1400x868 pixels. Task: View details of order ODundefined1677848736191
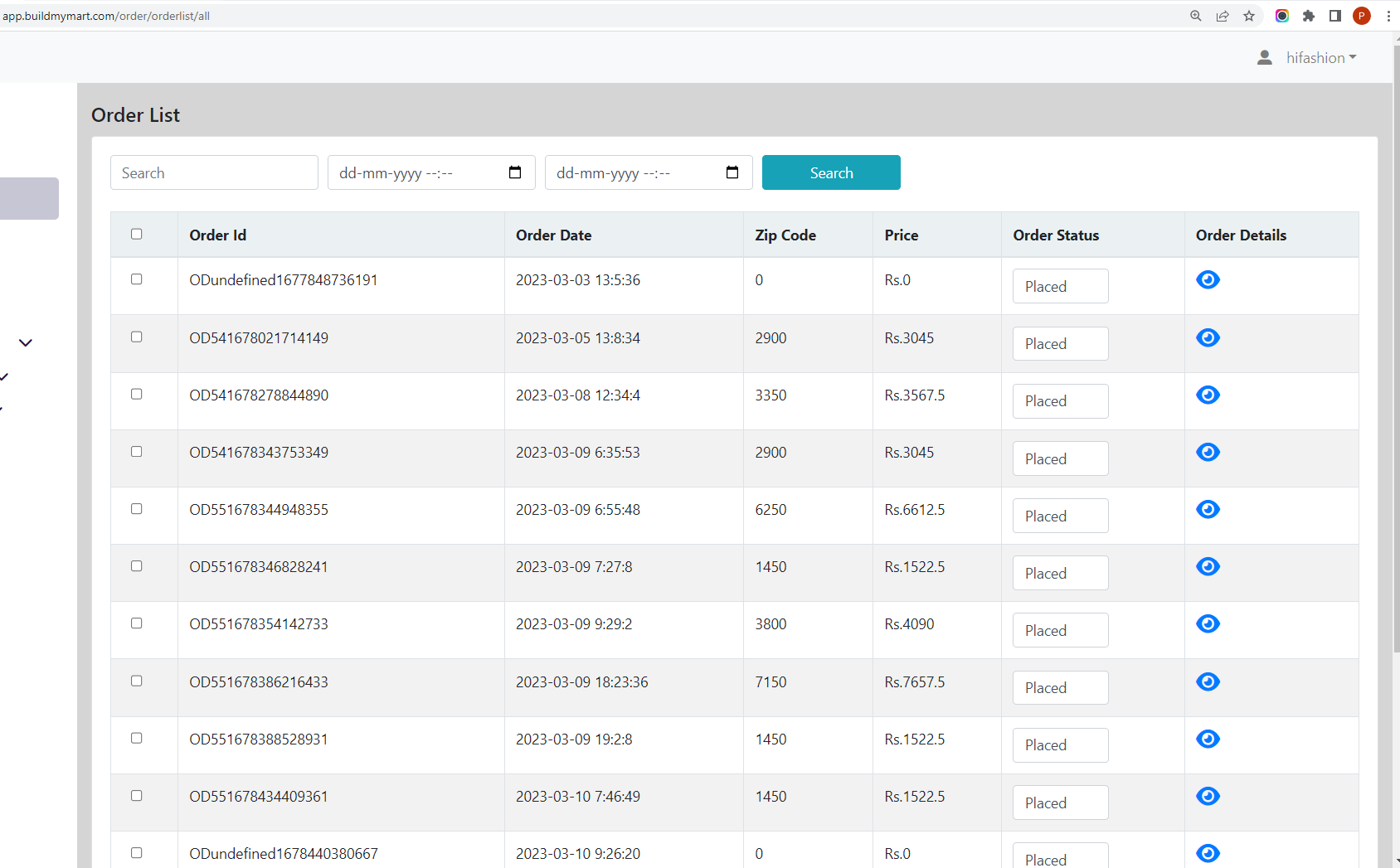coord(1208,280)
